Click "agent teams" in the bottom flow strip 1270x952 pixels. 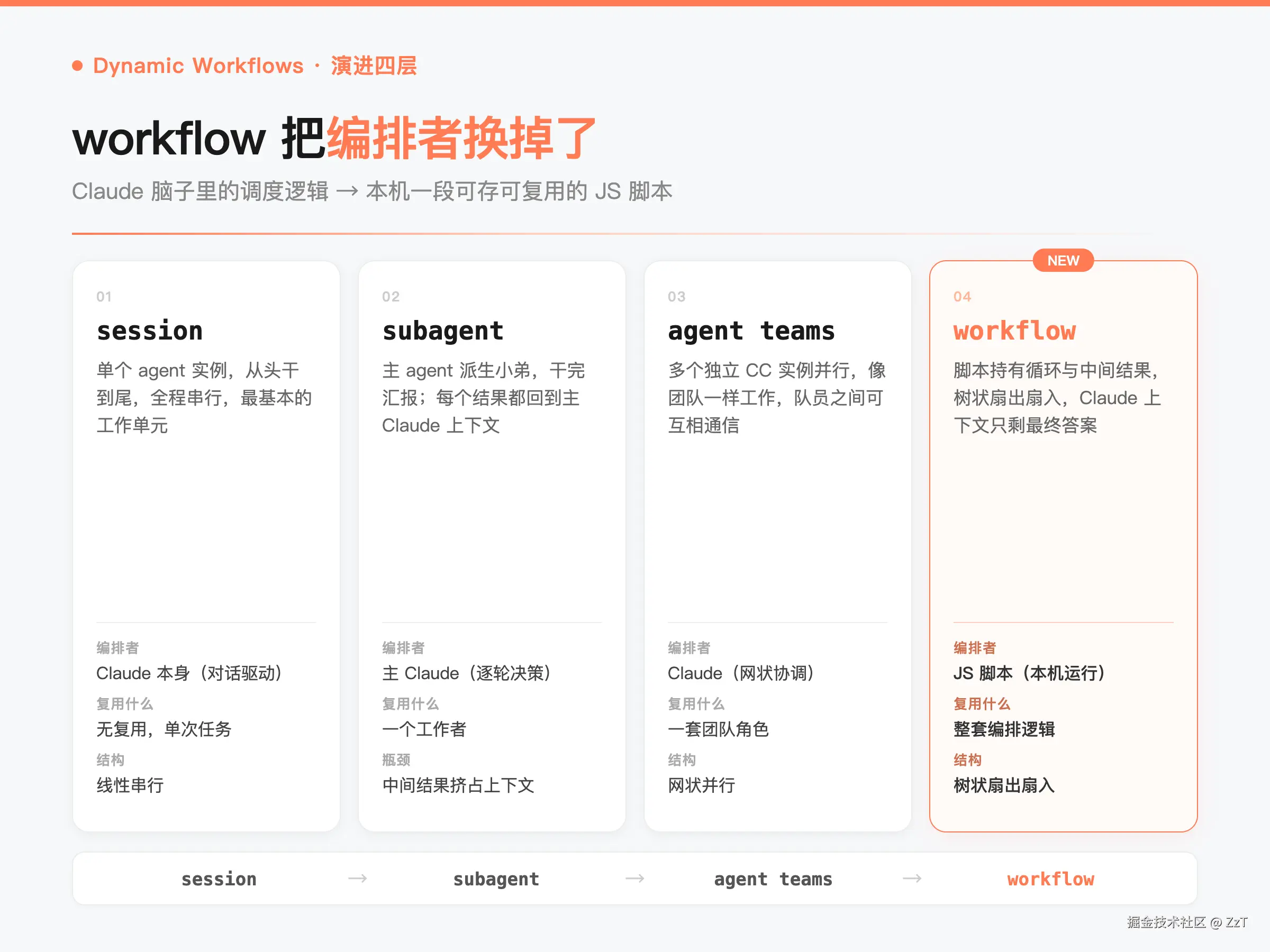point(773,879)
